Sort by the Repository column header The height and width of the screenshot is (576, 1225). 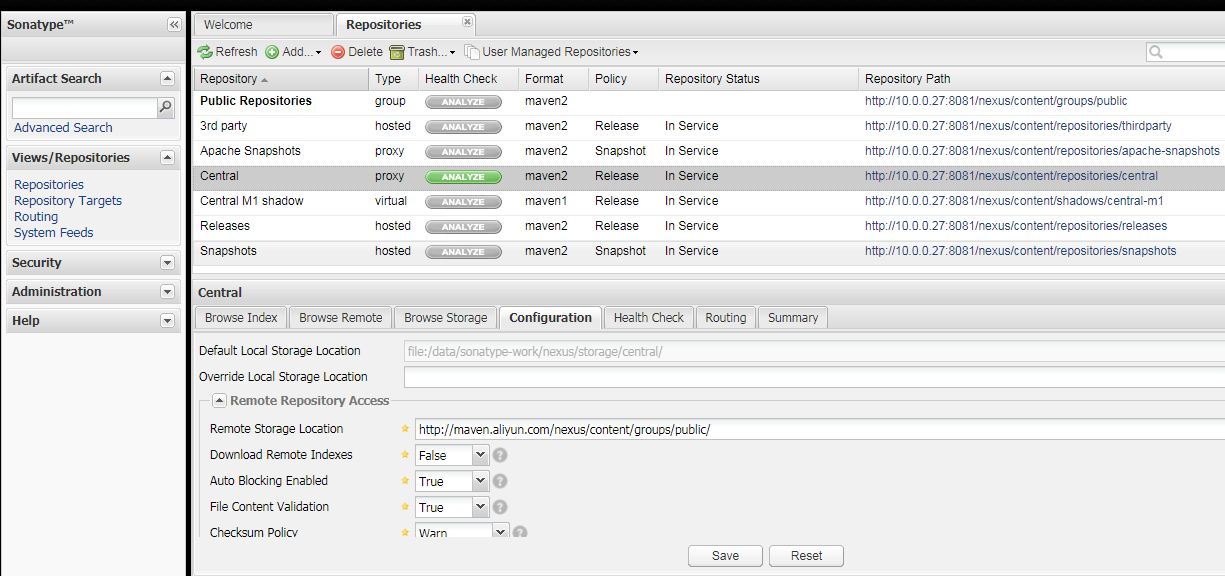coord(281,79)
